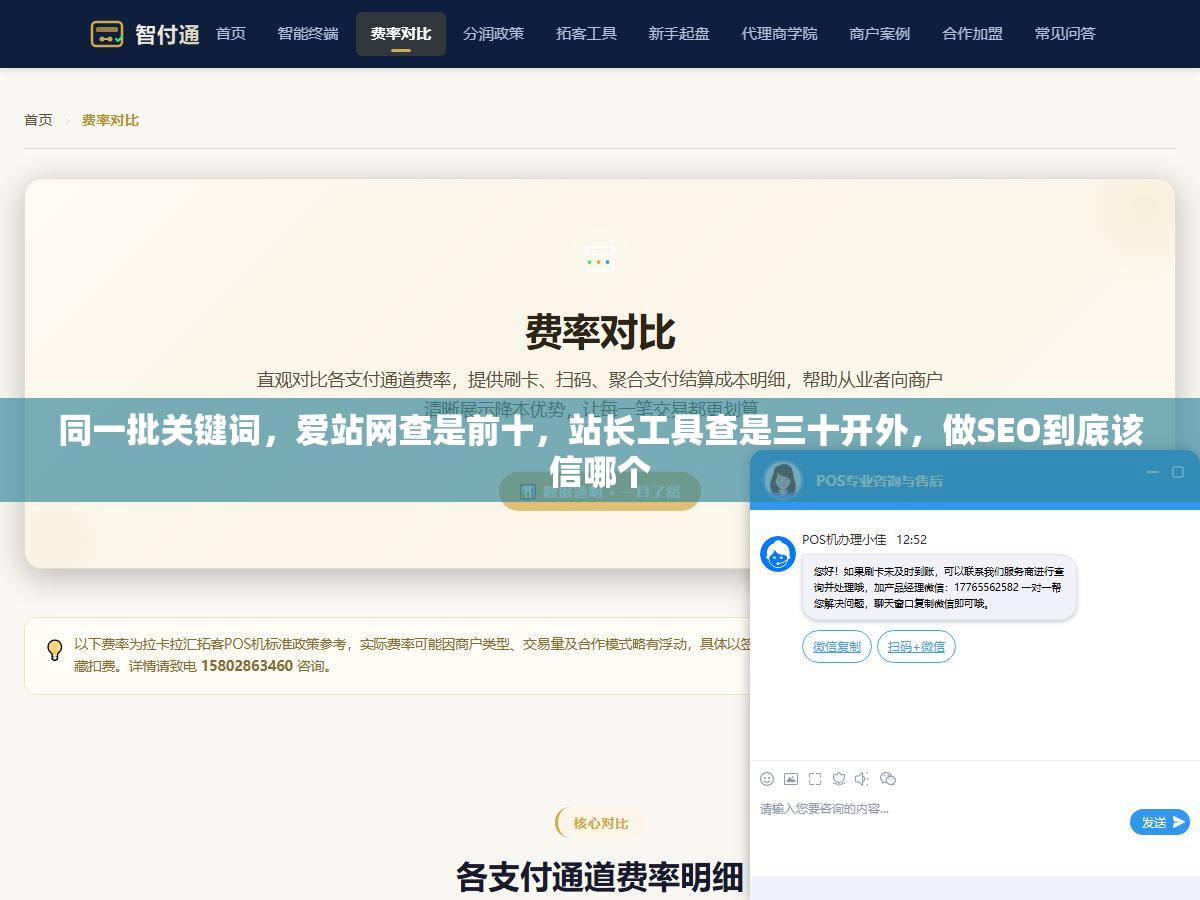Click overlay headline about 爱站网 keywords
Viewport: 1200px width, 900px height.
point(600,450)
